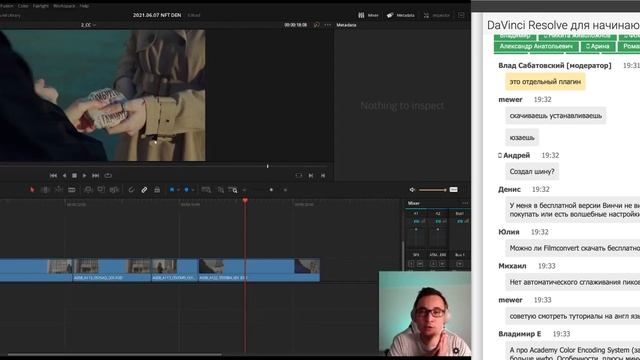This screenshot has height=360, width=640.
Task: Zoom in timeline with plus button
Action: click(x=285, y=190)
